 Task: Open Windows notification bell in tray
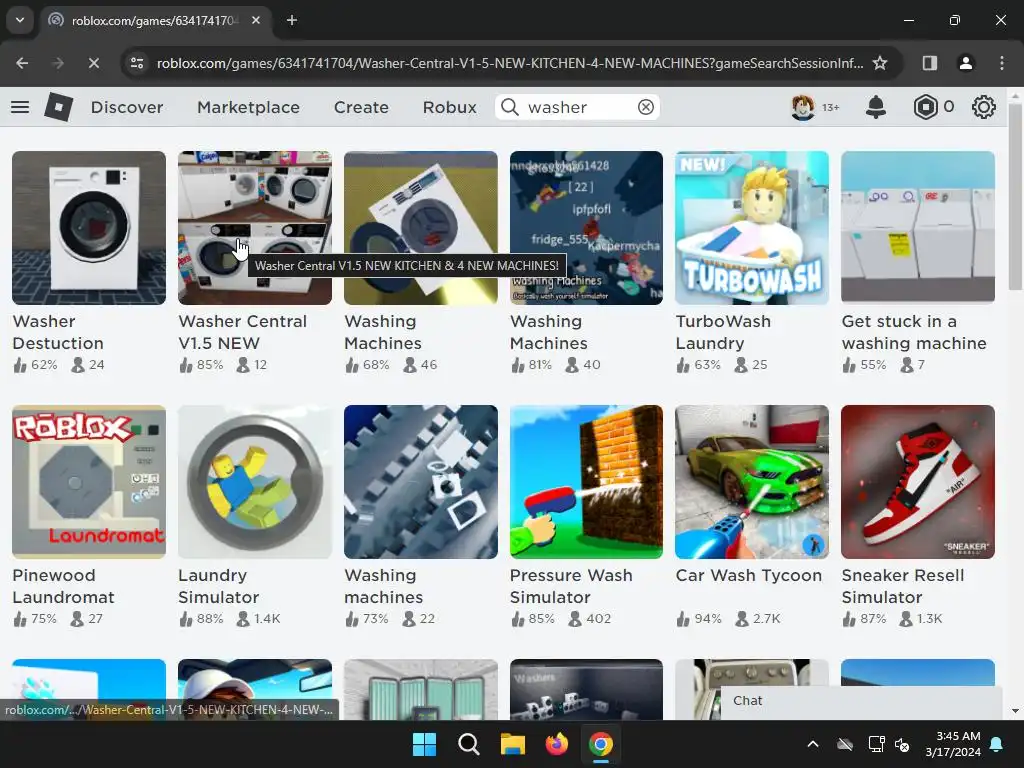(x=997, y=744)
